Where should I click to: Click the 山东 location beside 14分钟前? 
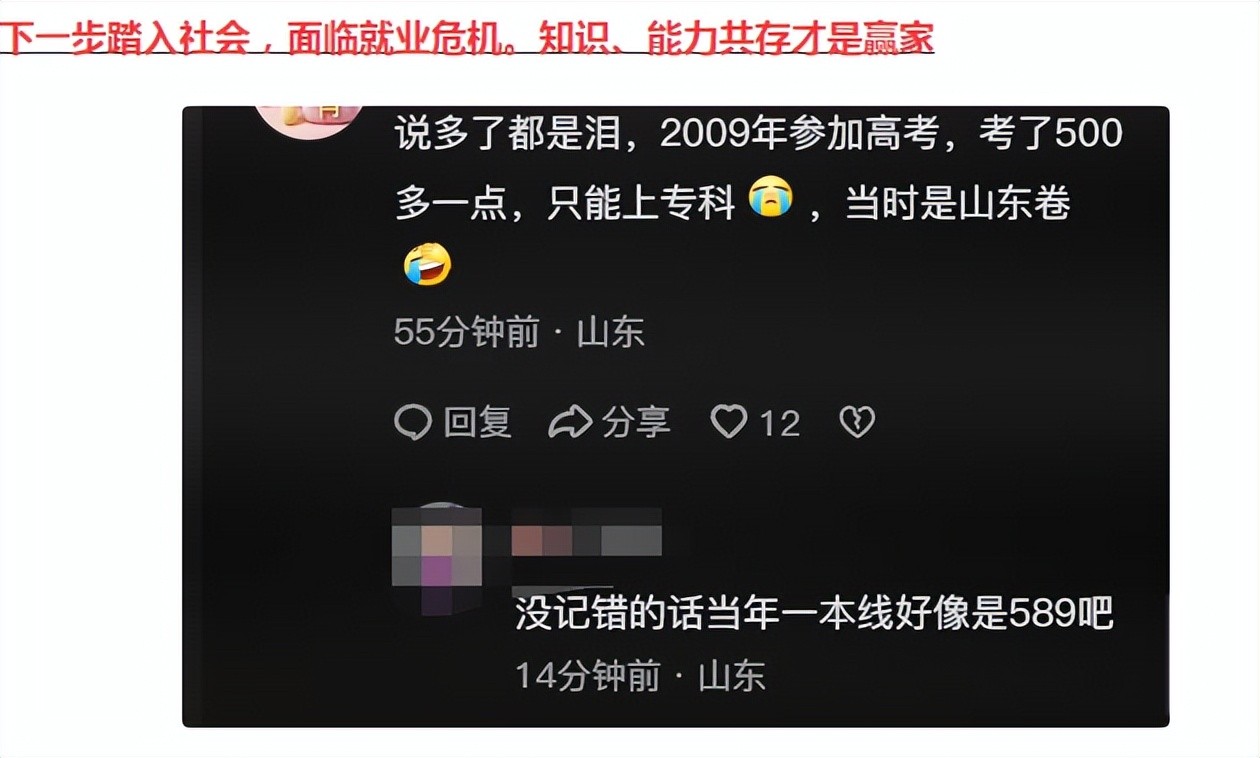(x=732, y=676)
